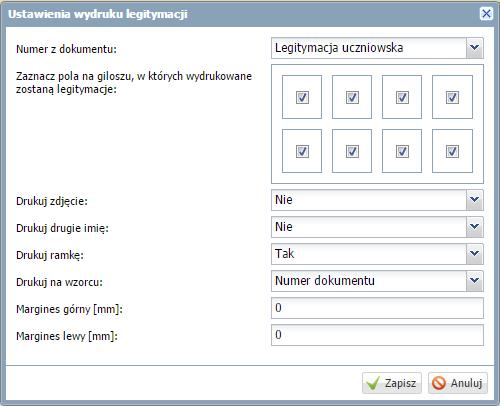Image resolution: width=500 pixels, height=406 pixels.
Task: Uncheck the first checkbox in the bottom row
Action: [x=302, y=151]
